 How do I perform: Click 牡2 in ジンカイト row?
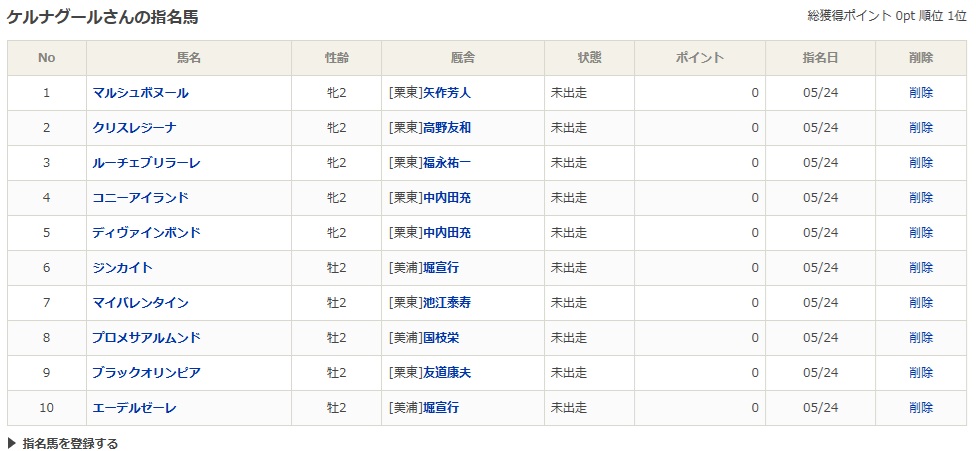(x=336, y=267)
